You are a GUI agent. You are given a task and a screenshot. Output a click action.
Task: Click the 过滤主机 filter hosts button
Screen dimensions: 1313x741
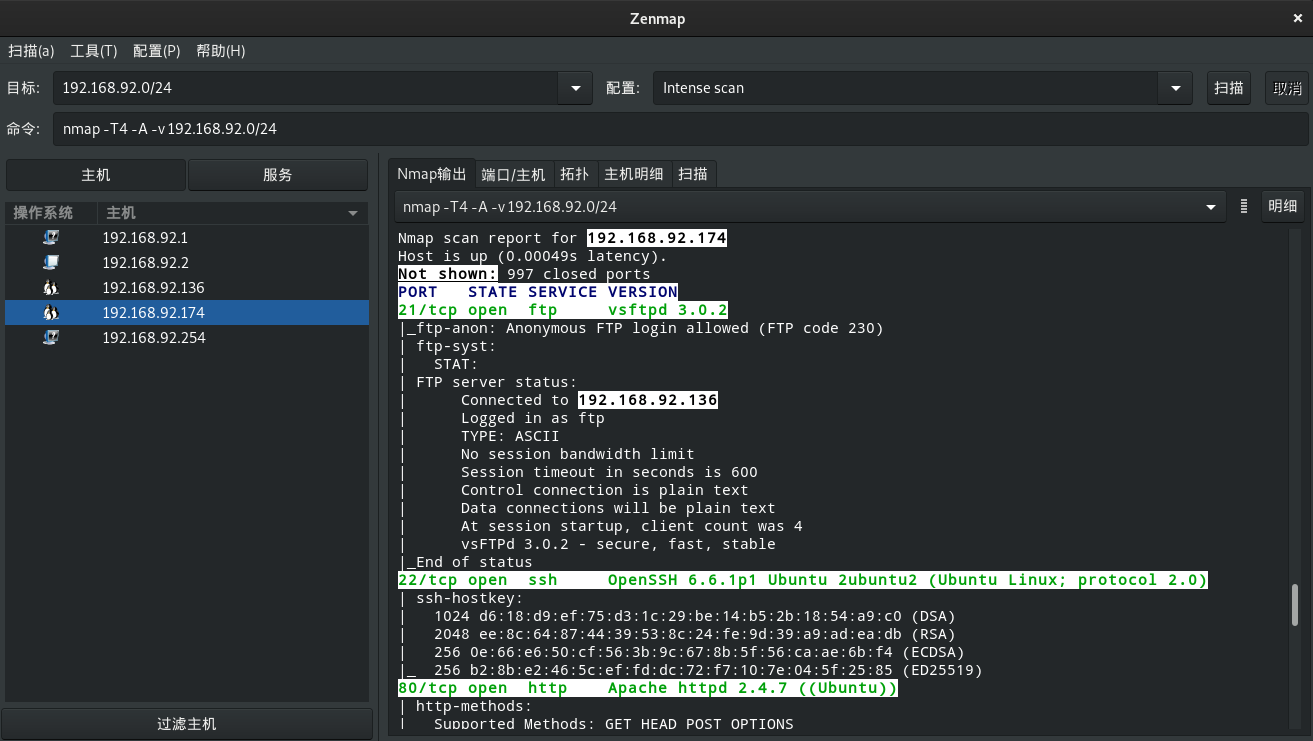point(186,723)
